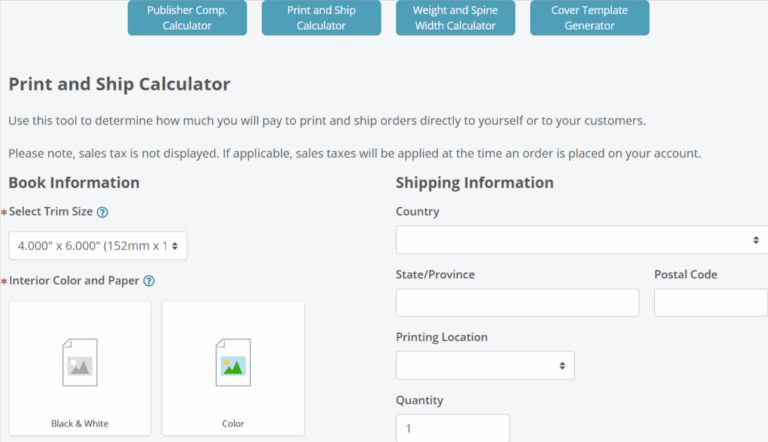The width and height of the screenshot is (768, 442).
Task: Click the Black & White label text
Action: 80,424
